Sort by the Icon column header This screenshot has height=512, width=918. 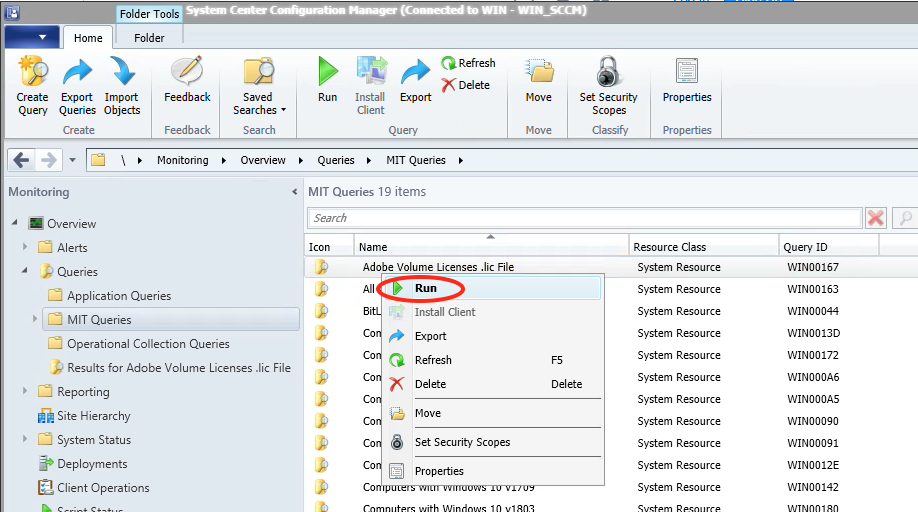(x=328, y=246)
